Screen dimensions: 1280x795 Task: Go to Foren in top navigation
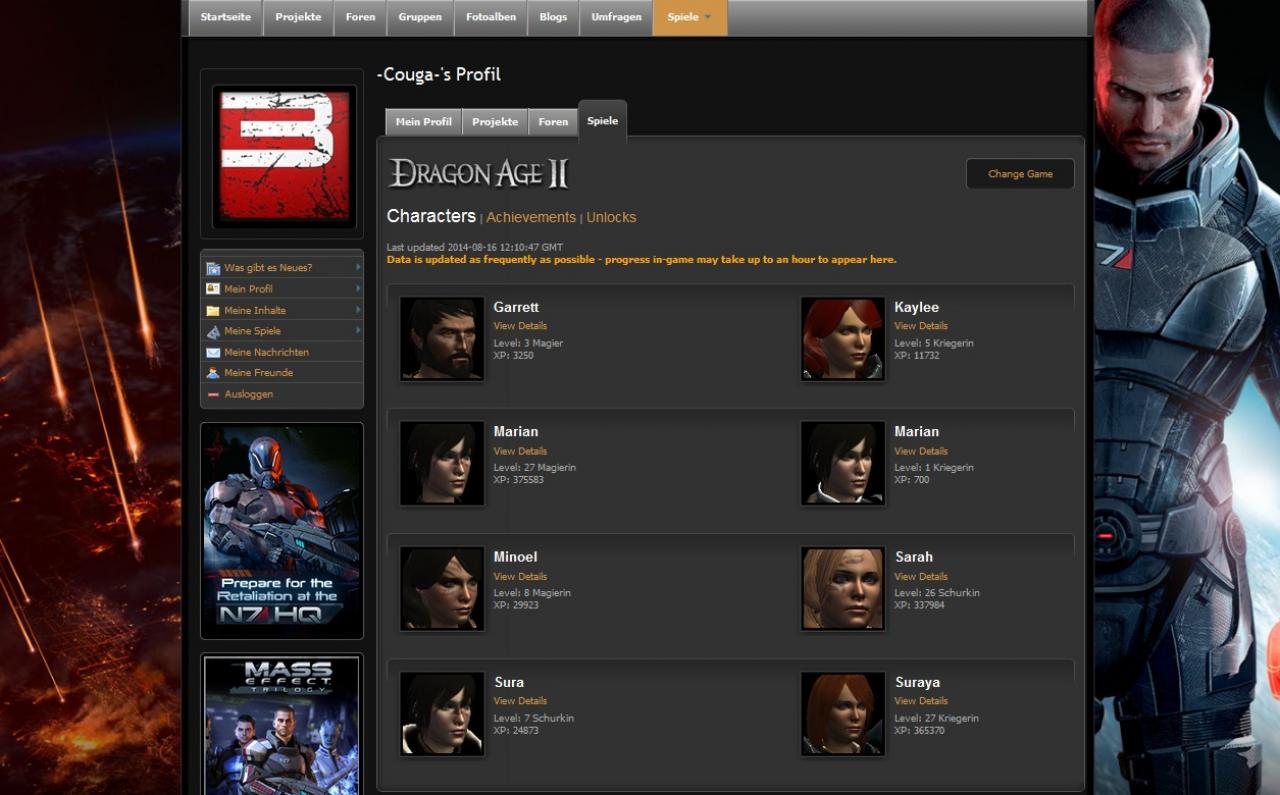pos(360,17)
